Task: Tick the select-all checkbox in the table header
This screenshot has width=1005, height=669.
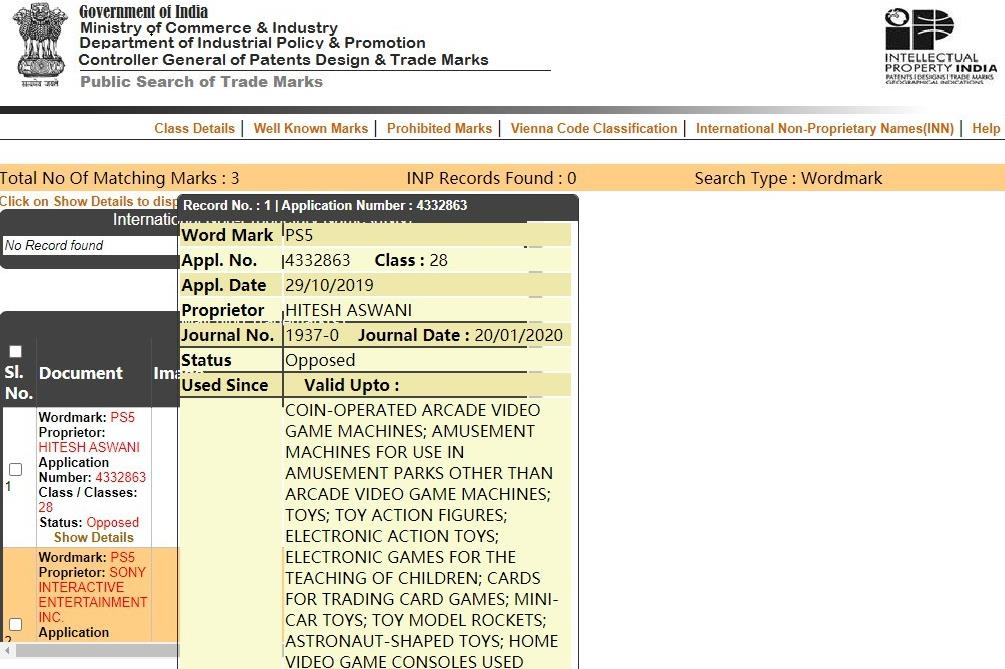Action: pyautogui.click(x=15, y=351)
